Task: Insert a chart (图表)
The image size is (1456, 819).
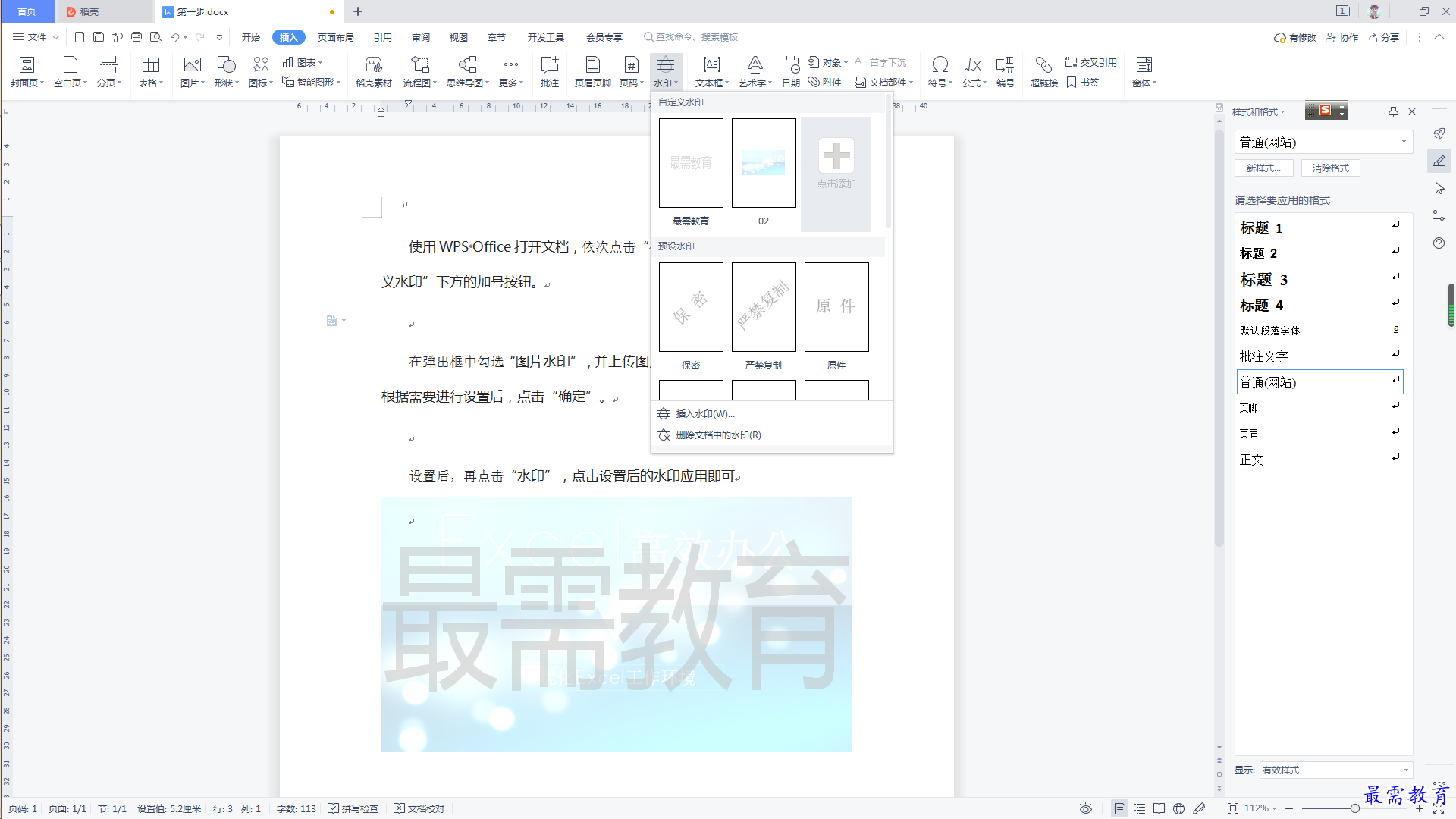Action: (x=303, y=62)
